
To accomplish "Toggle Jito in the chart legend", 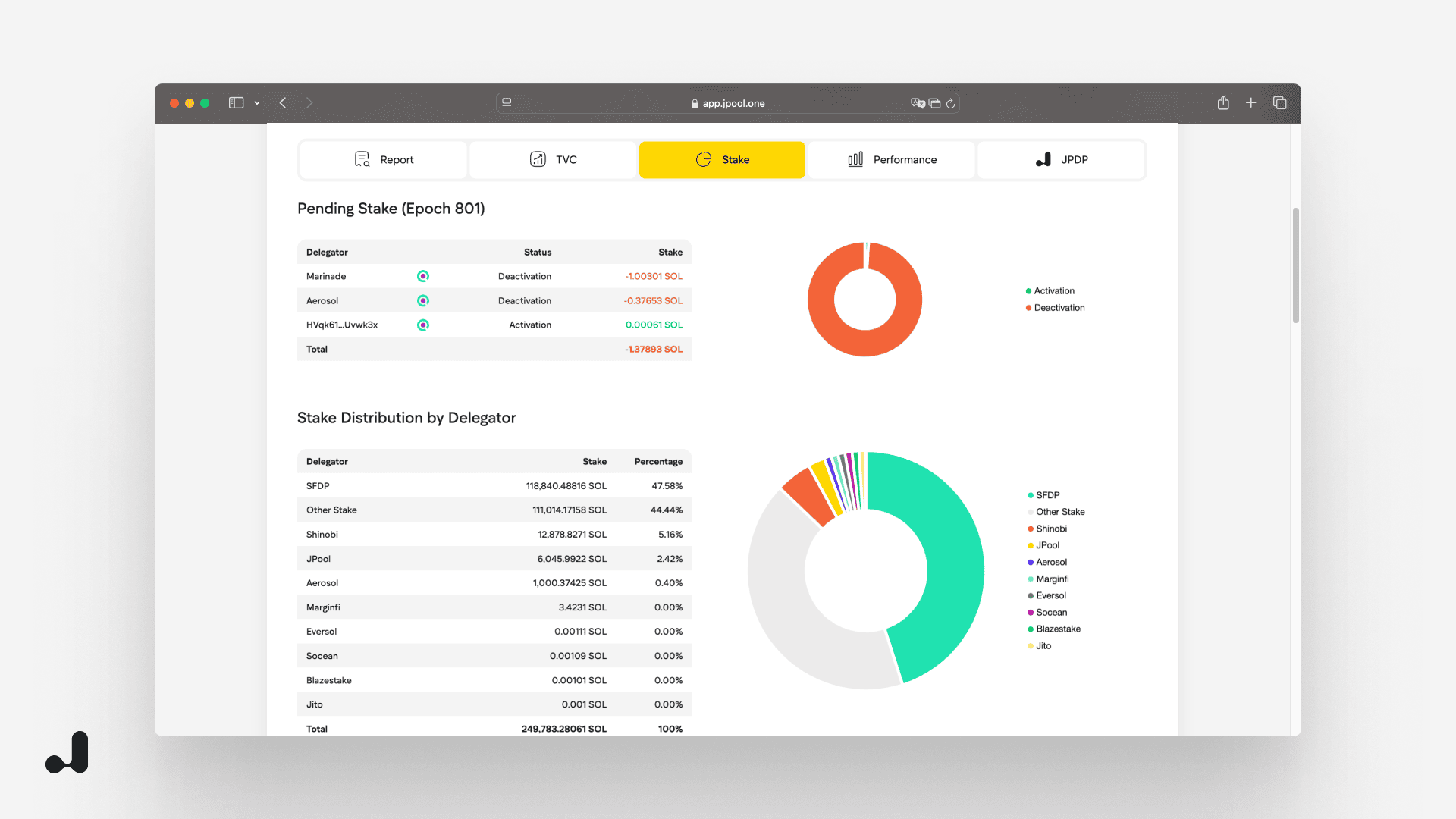I will pos(1040,646).
